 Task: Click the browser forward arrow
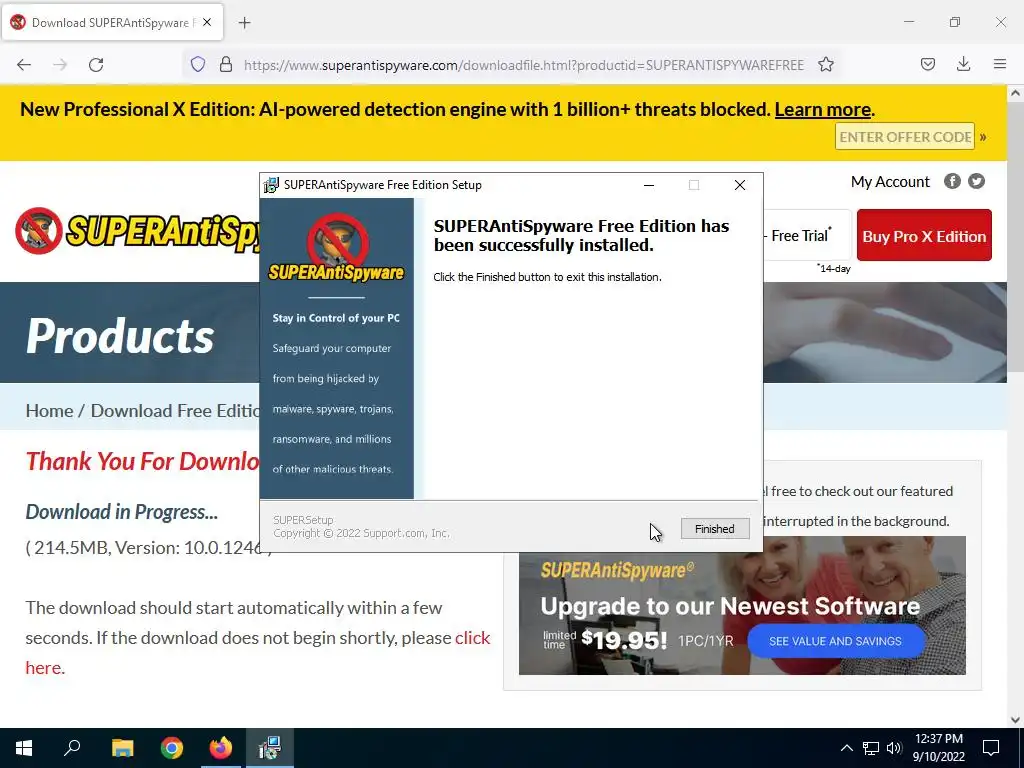(60, 65)
